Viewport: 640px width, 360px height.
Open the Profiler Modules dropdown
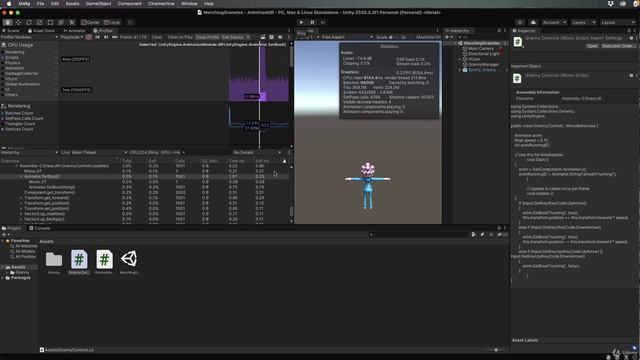coord(29,37)
